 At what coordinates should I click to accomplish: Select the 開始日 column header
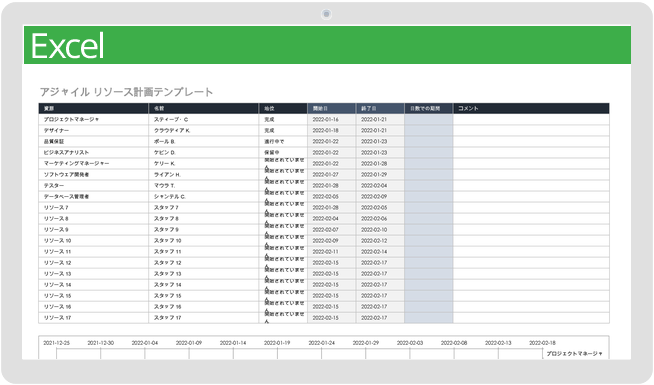332,108
